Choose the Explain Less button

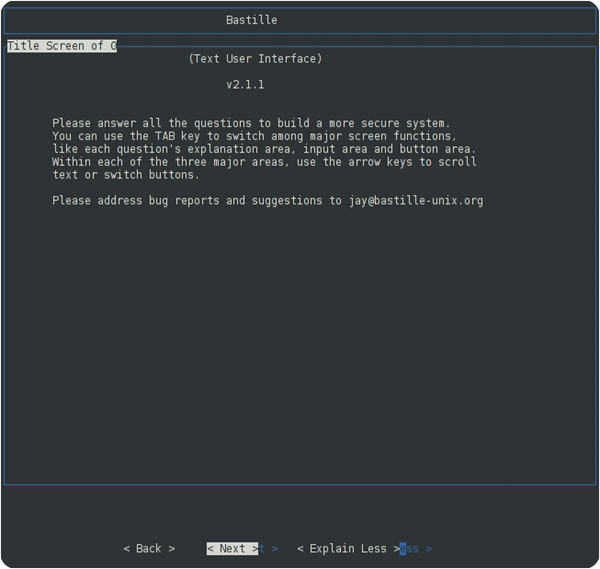pos(348,548)
